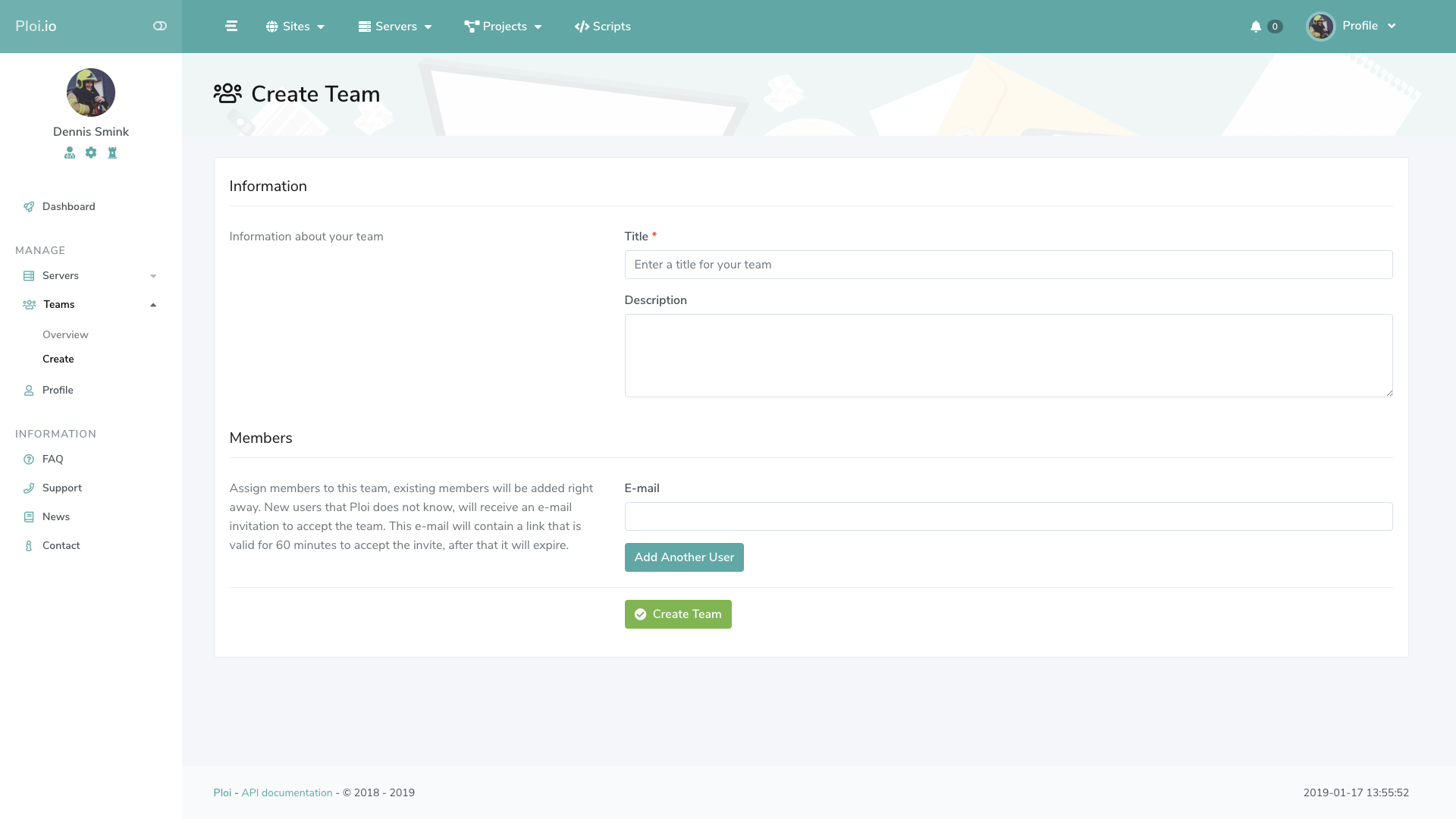Click the globe icon beside Sites
1456x819 pixels.
tap(271, 27)
